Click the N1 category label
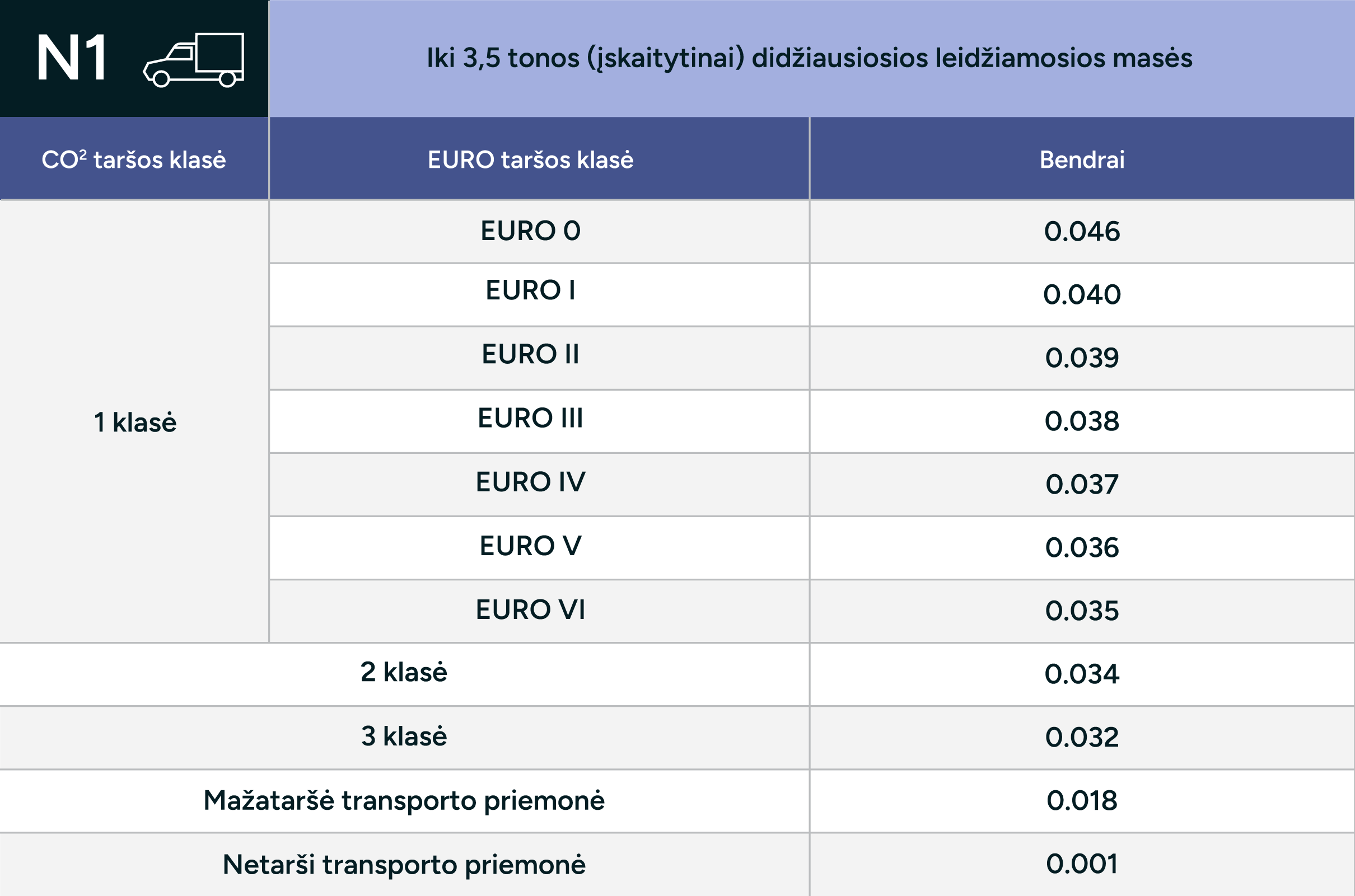The width and height of the screenshot is (1355, 896). coord(72,58)
